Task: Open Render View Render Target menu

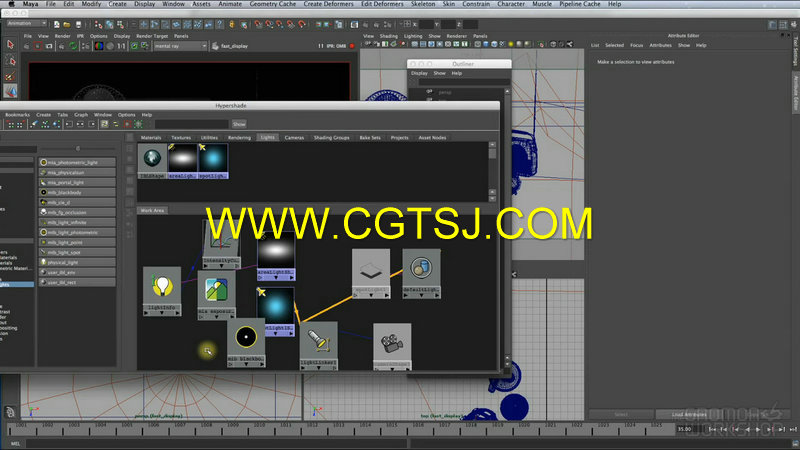Action: tap(152, 36)
